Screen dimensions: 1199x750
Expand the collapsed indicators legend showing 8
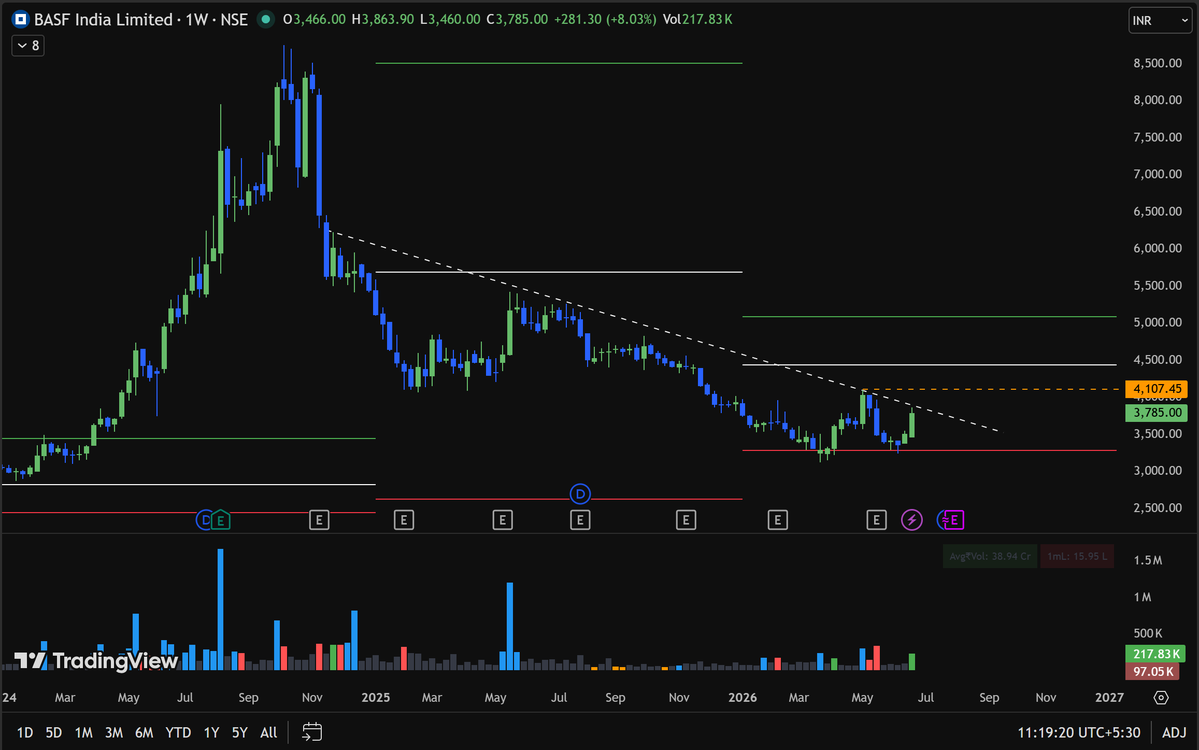click(x=28, y=46)
